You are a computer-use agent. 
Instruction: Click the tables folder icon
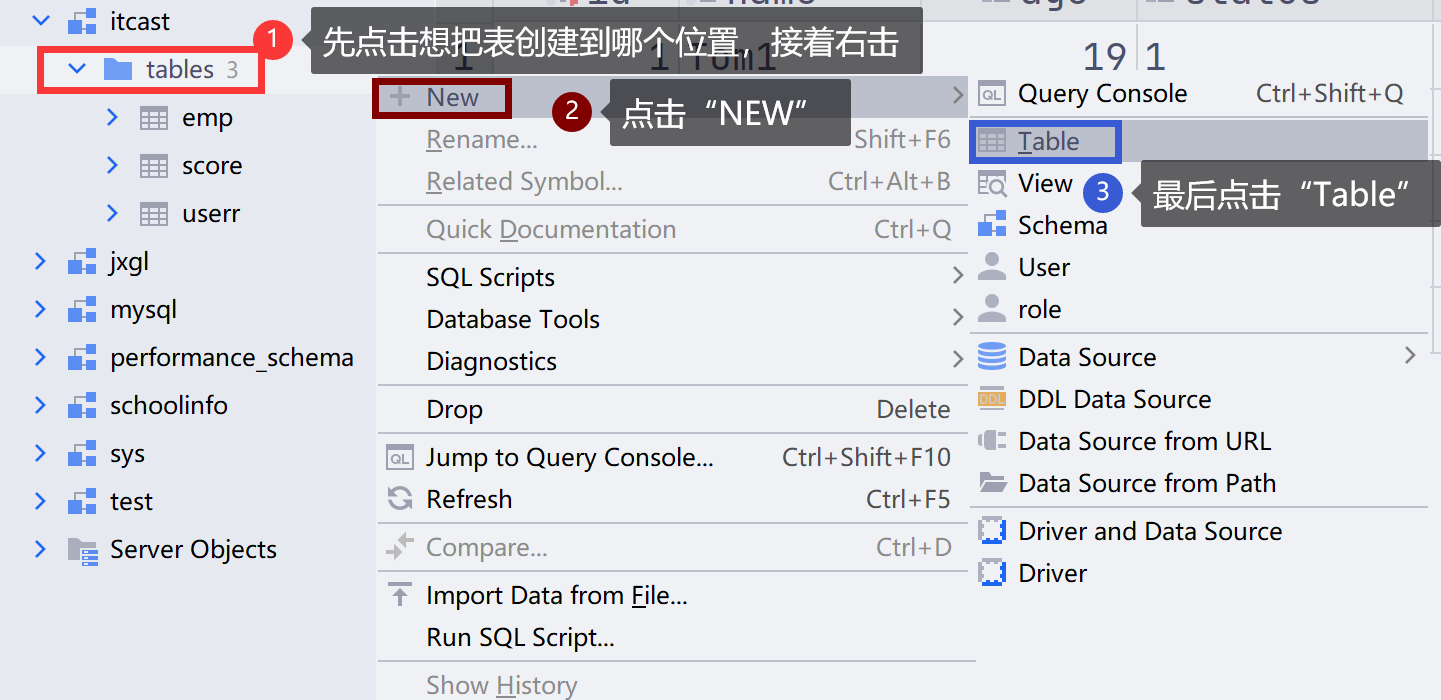pos(118,69)
